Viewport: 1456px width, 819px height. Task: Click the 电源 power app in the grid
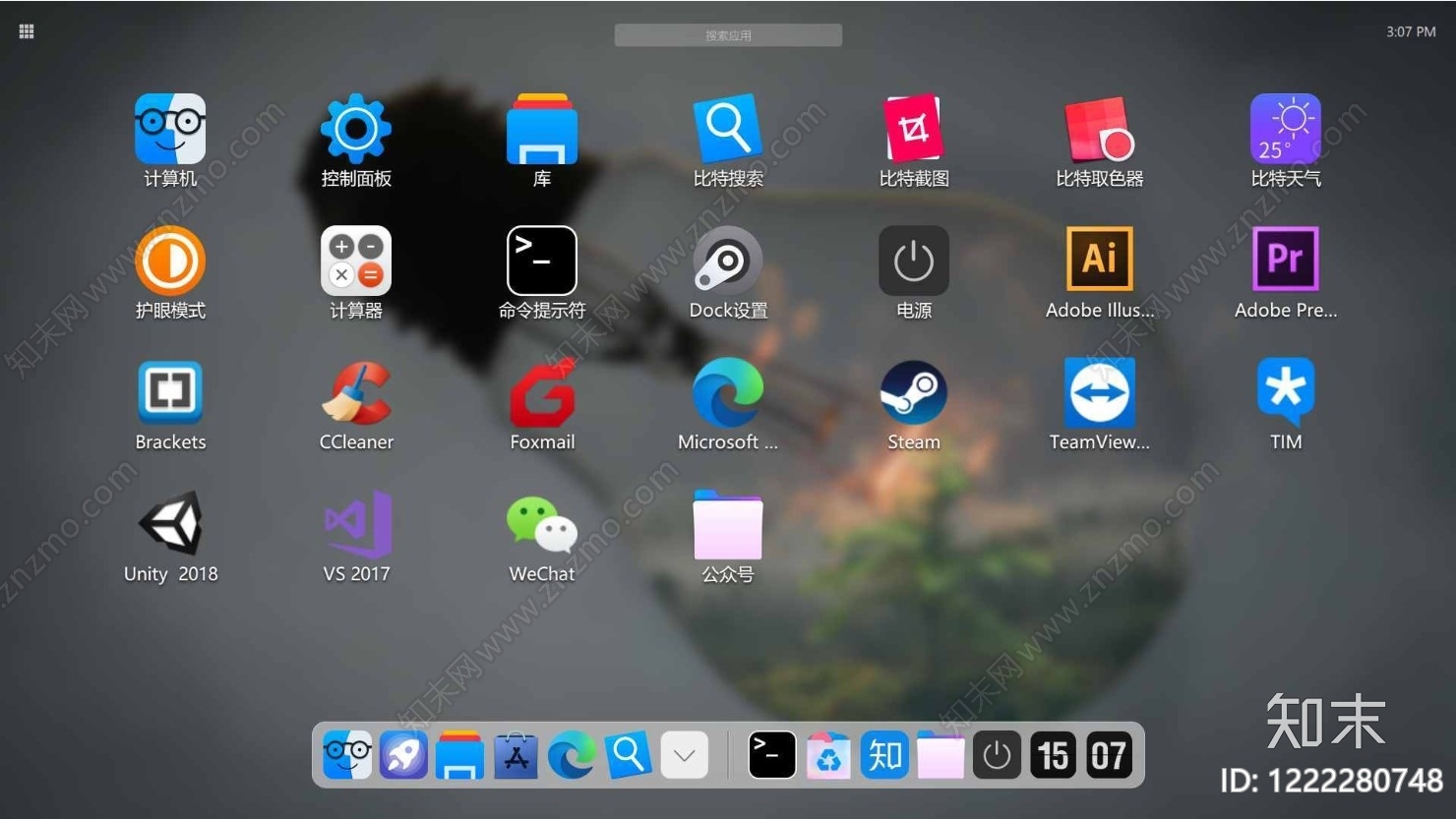coord(914,261)
